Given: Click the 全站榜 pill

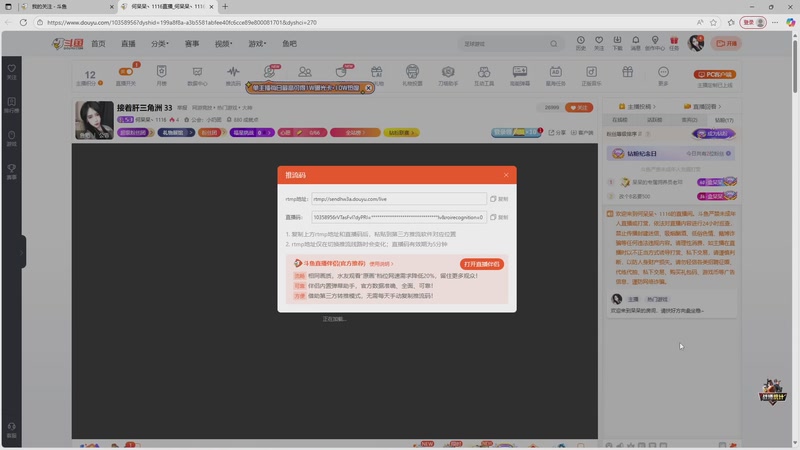Looking at the screenshot, I should coord(355,133).
